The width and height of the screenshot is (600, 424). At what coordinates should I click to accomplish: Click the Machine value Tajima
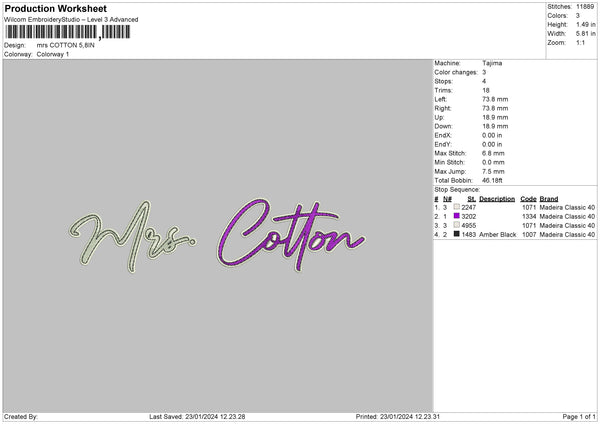pyautogui.click(x=492, y=63)
